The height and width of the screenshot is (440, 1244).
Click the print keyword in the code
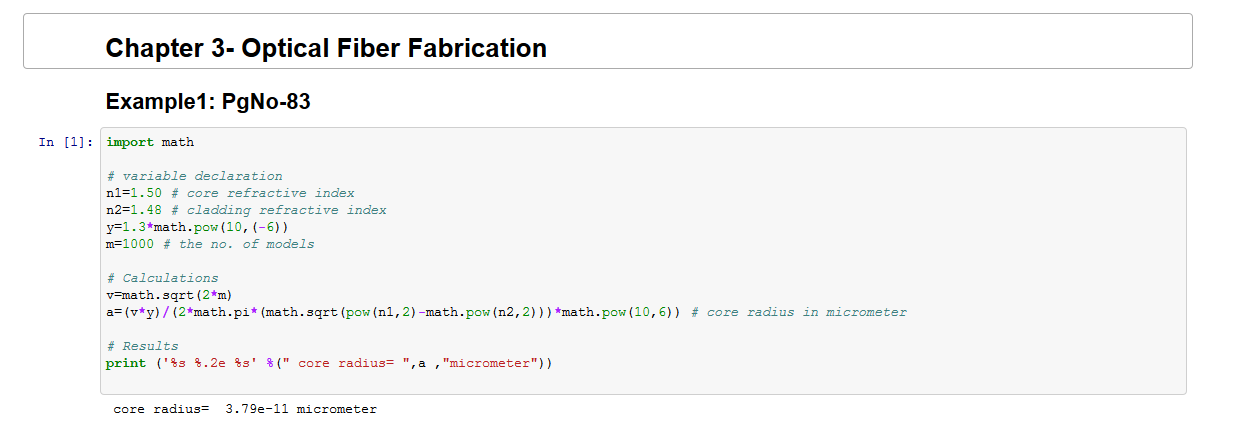coord(126,363)
